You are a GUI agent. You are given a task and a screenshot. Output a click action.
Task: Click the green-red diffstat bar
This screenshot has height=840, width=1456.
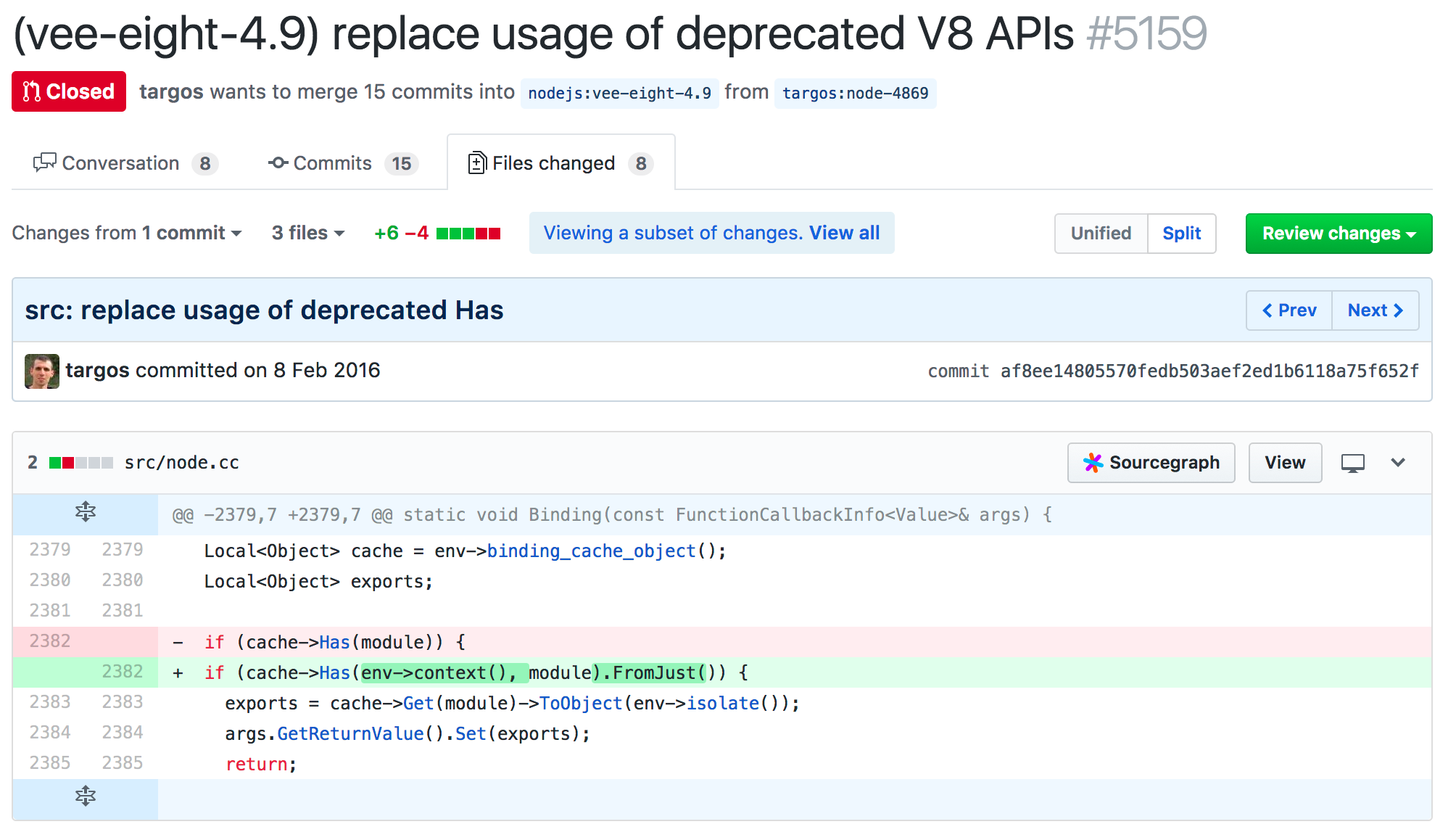[x=468, y=234]
